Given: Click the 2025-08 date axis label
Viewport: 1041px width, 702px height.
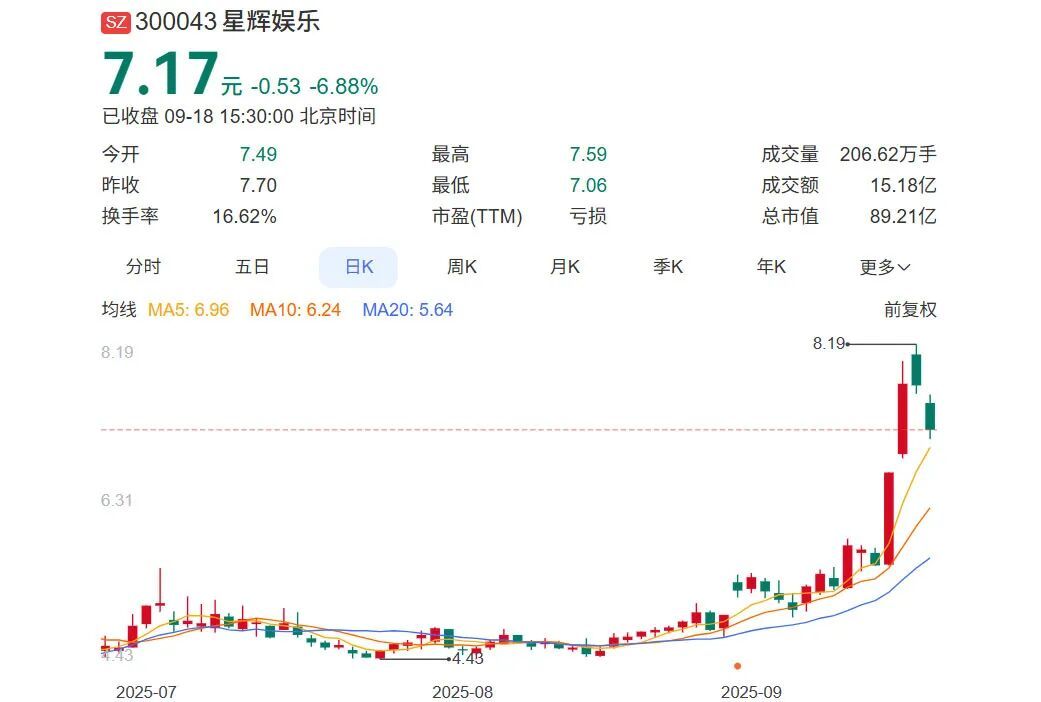Looking at the screenshot, I should tap(463, 691).
